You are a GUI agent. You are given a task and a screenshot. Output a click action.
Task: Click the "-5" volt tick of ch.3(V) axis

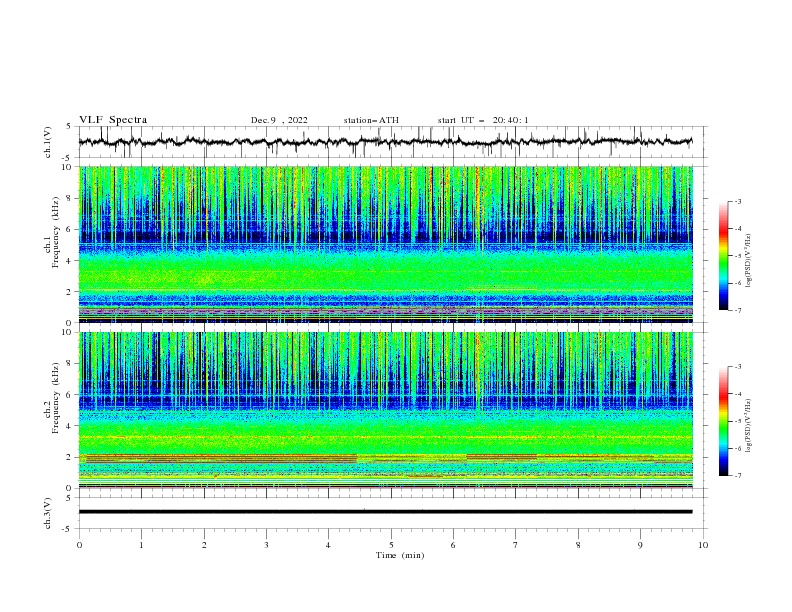tap(68, 529)
